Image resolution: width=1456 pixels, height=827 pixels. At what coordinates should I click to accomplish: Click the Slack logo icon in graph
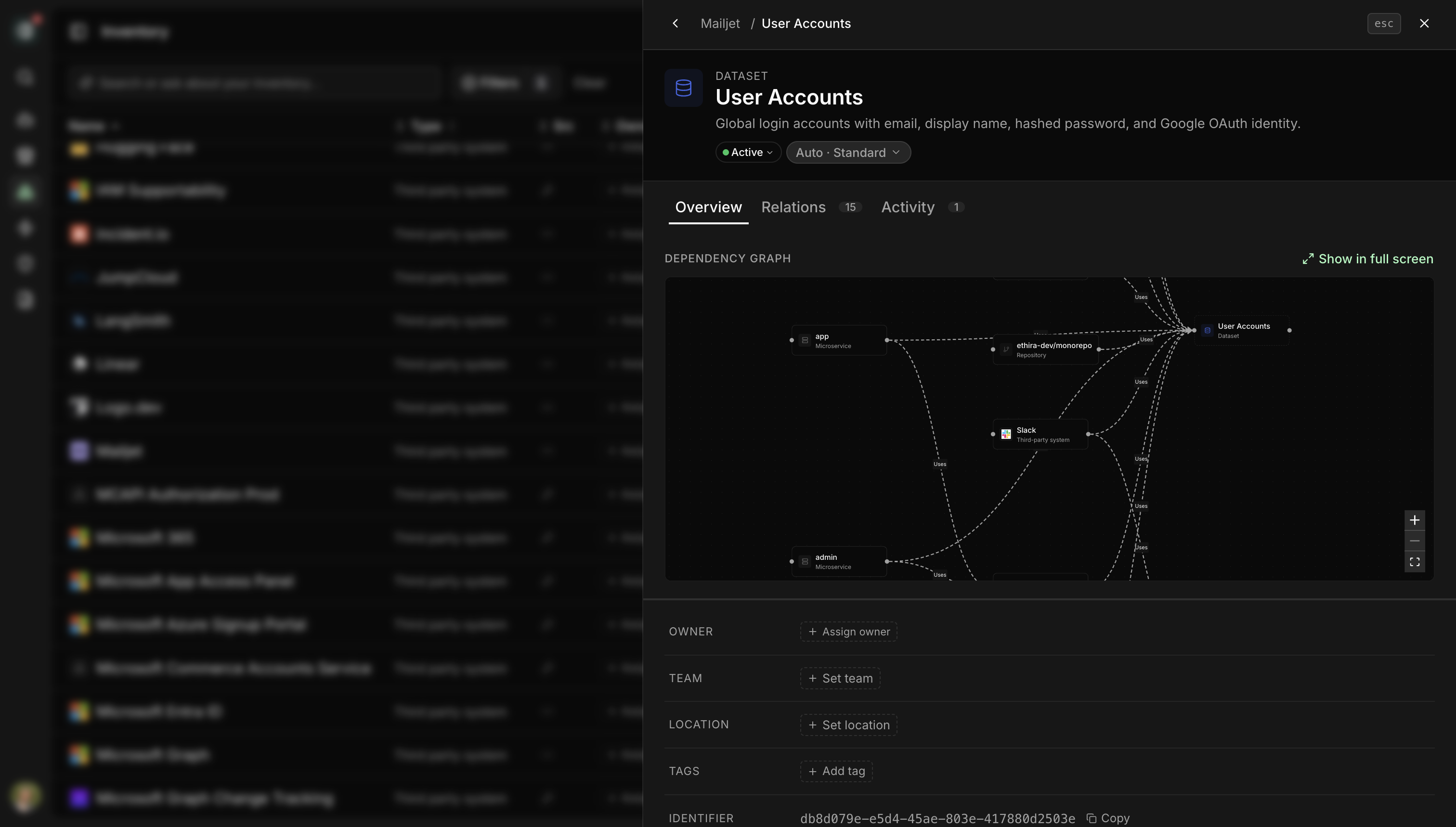(x=1005, y=435)
